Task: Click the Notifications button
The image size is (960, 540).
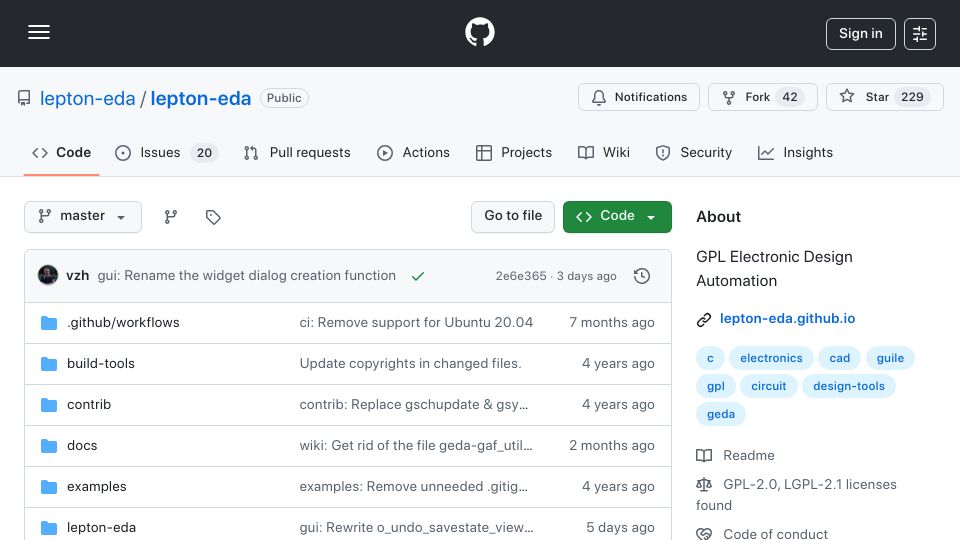Action: tap(639, 97)
